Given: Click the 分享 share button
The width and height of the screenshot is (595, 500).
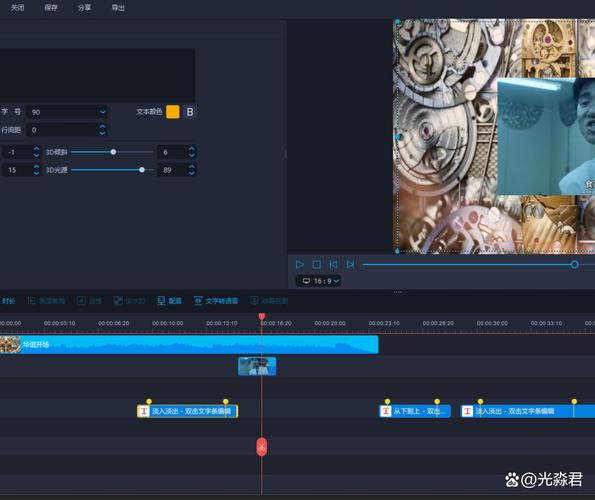Looking at the screenshot, I should coord(84,8).
